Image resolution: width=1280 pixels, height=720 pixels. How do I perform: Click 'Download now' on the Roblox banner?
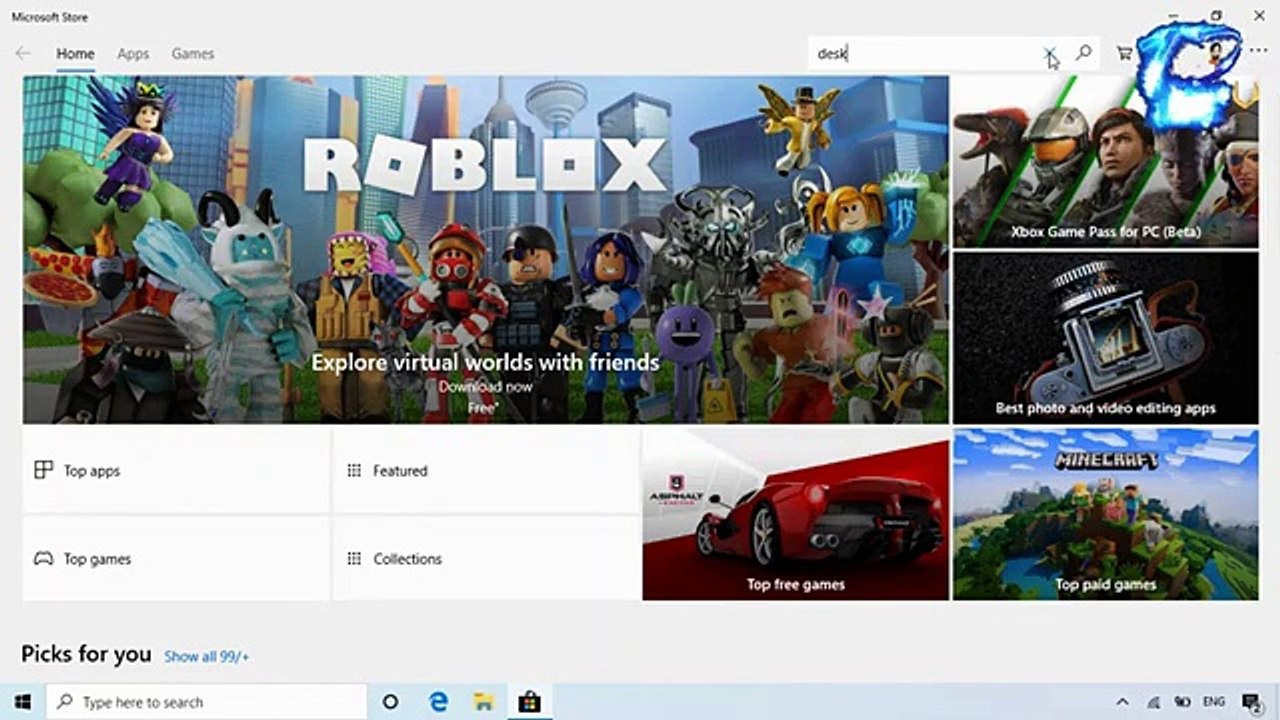485,387
